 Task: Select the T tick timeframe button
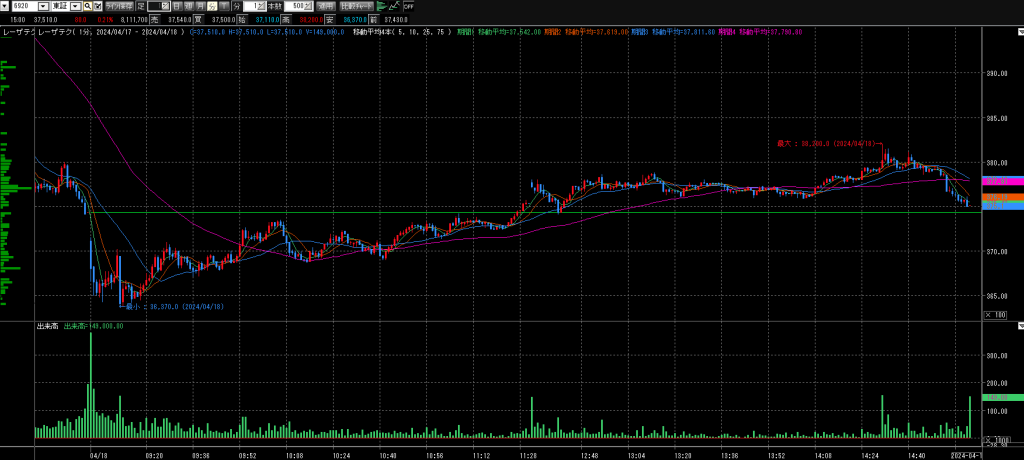point(223,6)
